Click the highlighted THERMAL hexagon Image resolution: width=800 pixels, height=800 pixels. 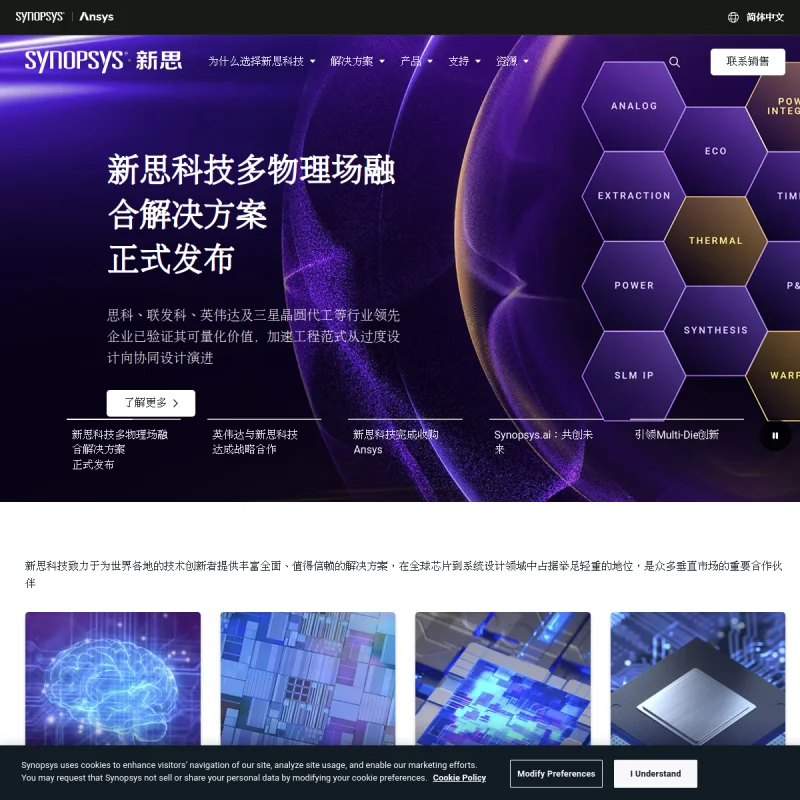tap(715, 241)
